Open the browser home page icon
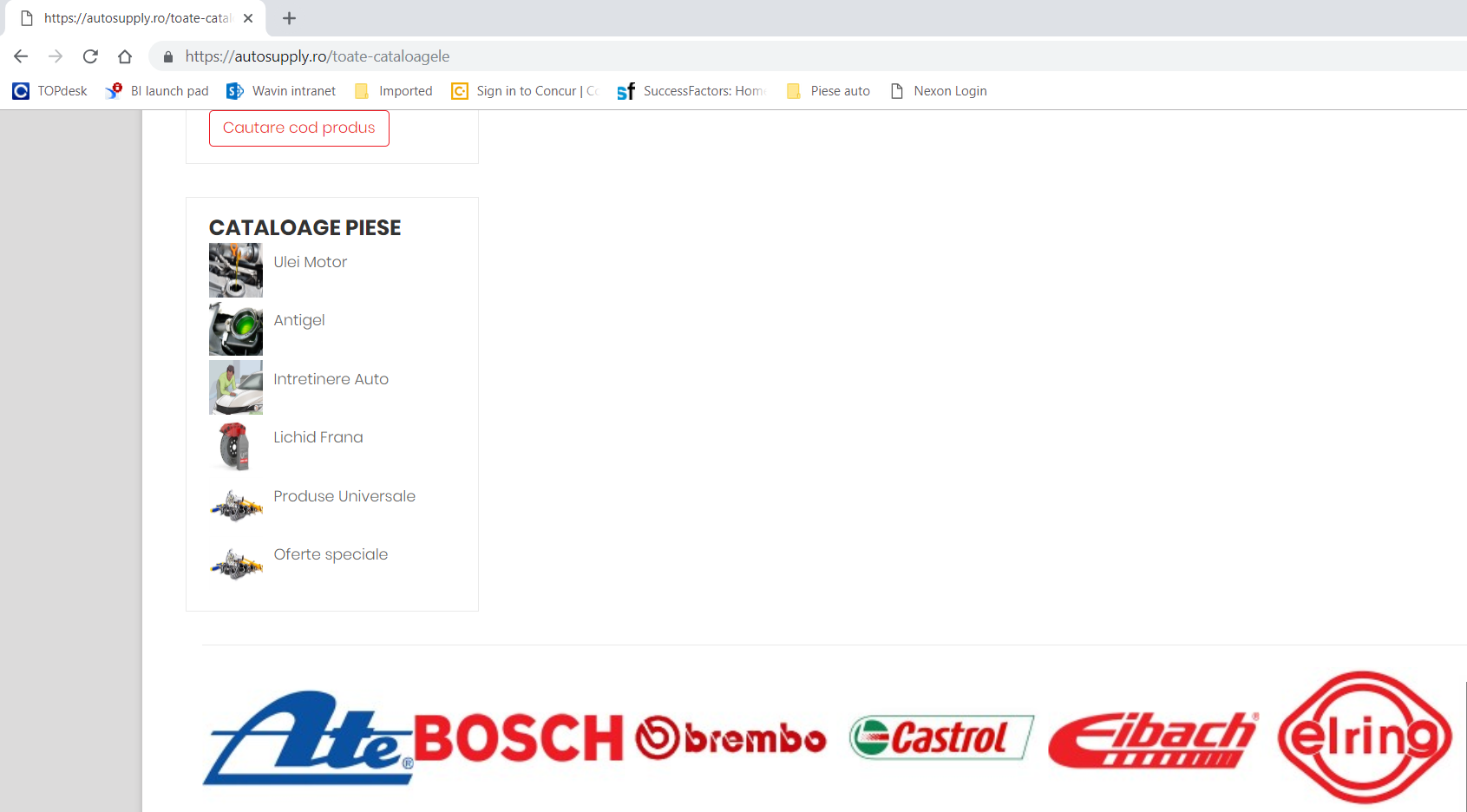Viewport: 1467px width, 812px height. pyautogui.click(x=125, y=56)
